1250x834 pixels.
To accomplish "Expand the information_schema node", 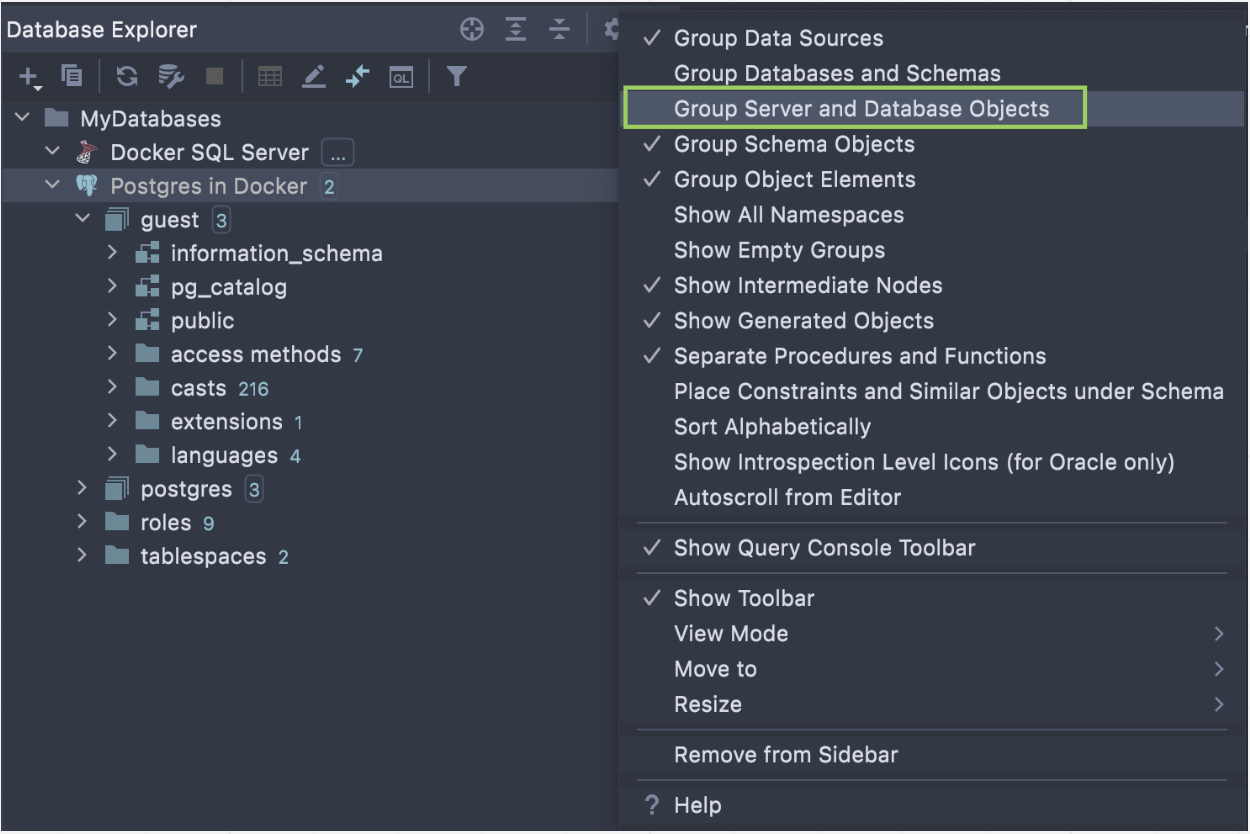I will tap(112, 254).
